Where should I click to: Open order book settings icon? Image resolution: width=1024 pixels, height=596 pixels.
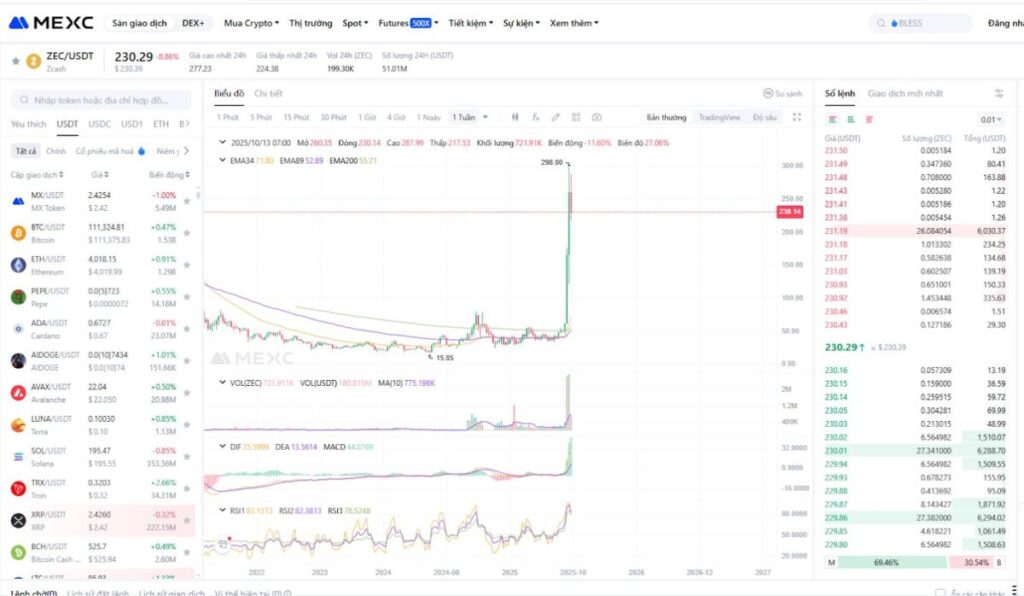click(x=998, y=93)
